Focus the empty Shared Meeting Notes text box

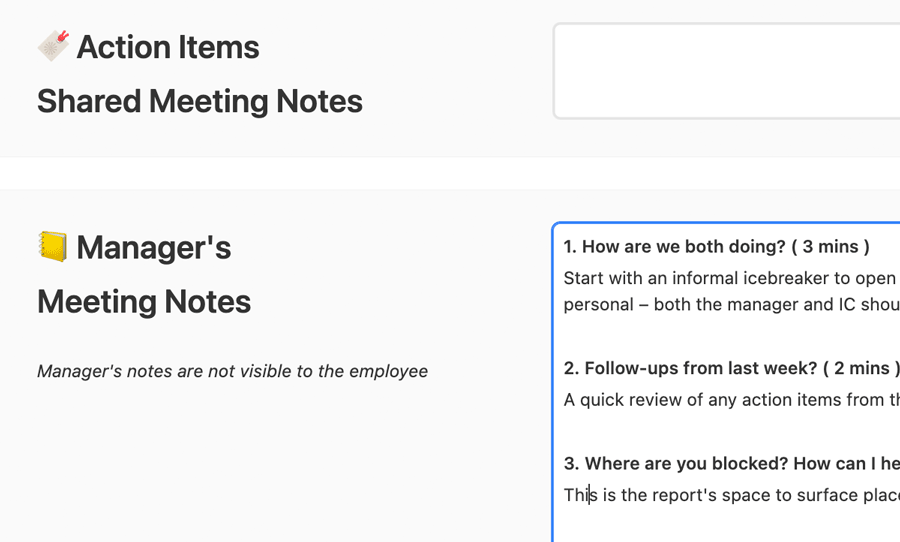click(x=726, y=71)
